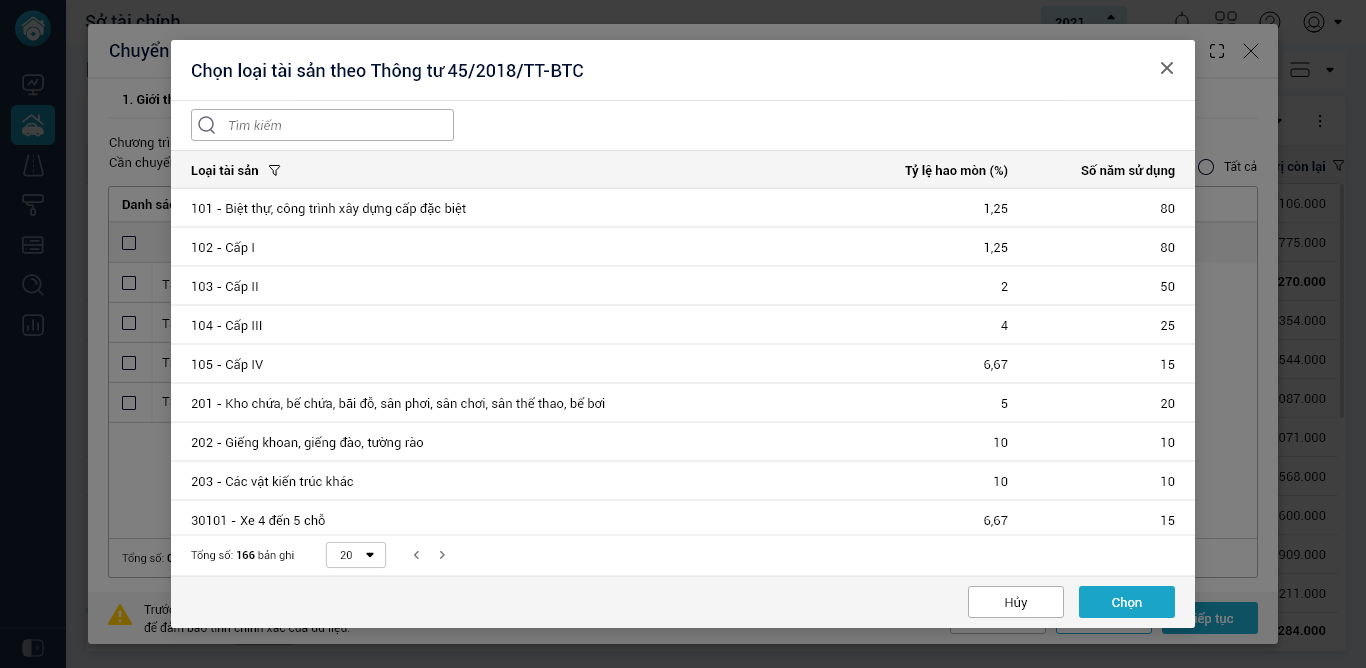The height and width of the screenshot is (668, 1366).
Task: Toggle fullscreen for the background dialog
Action: [1217, 51]
